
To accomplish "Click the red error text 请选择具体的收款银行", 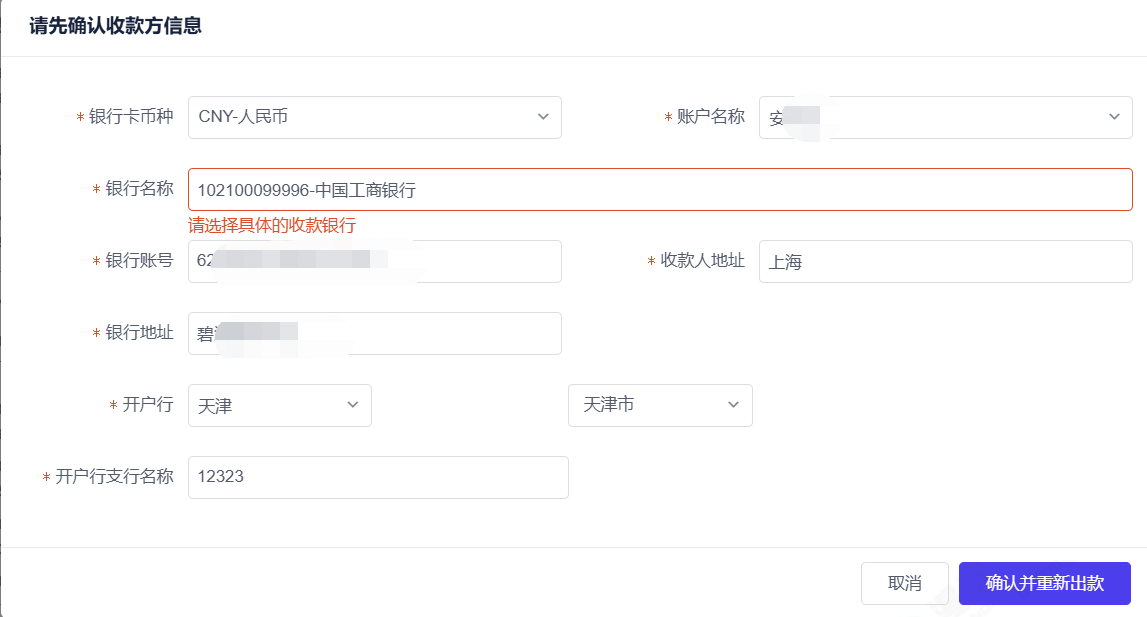I will point(272,226).
